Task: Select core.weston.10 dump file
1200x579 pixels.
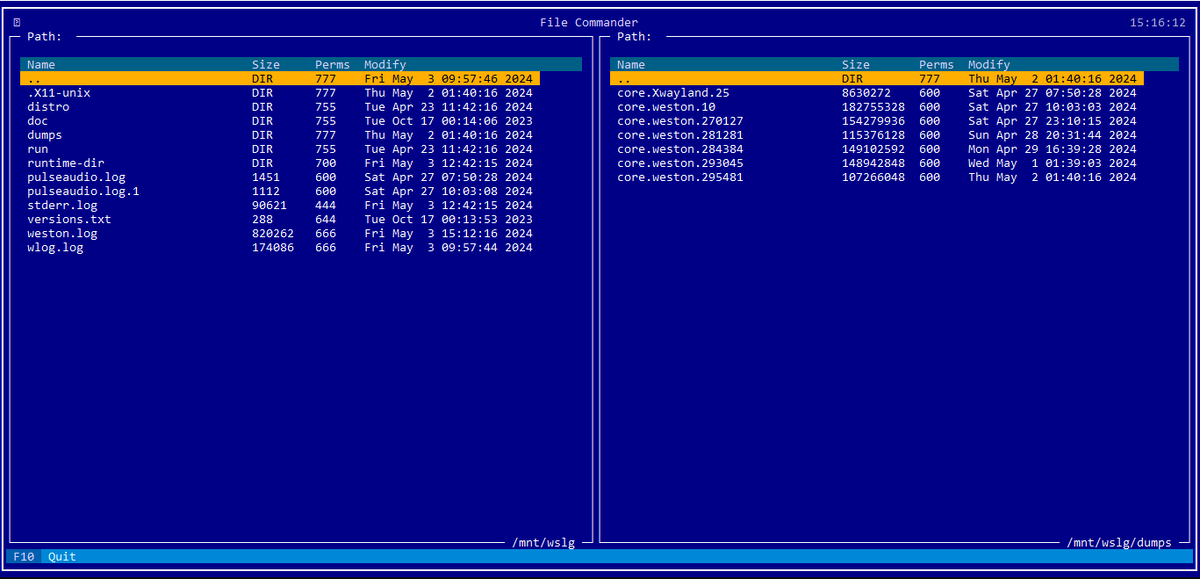Action: [877, 107]
